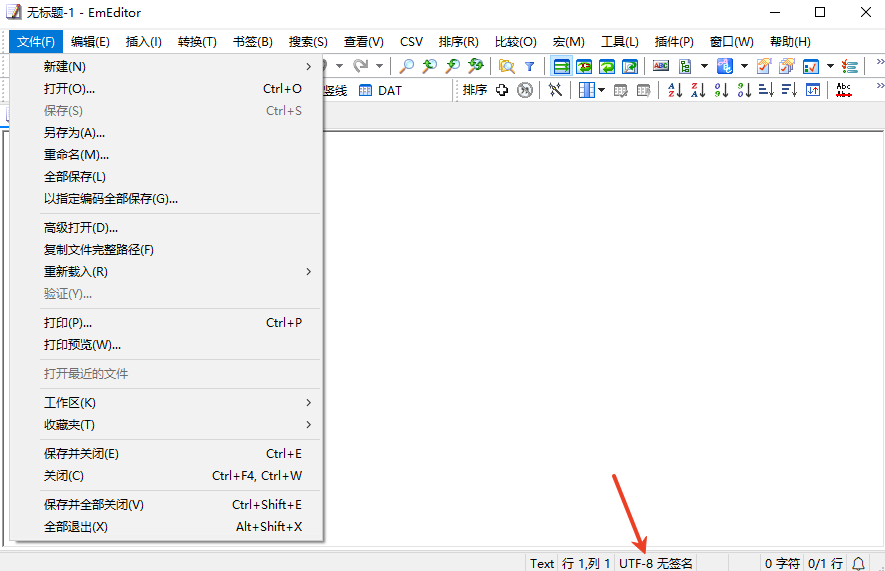Click the blue Filter funnel icon

coord(529,66)
